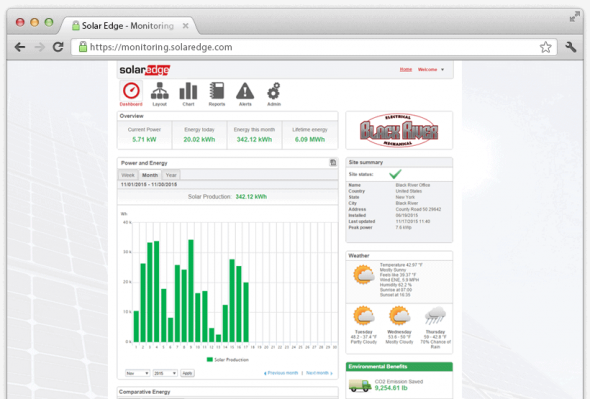Open the Admin gears icon
590x399 pixels.
[274, 91]
